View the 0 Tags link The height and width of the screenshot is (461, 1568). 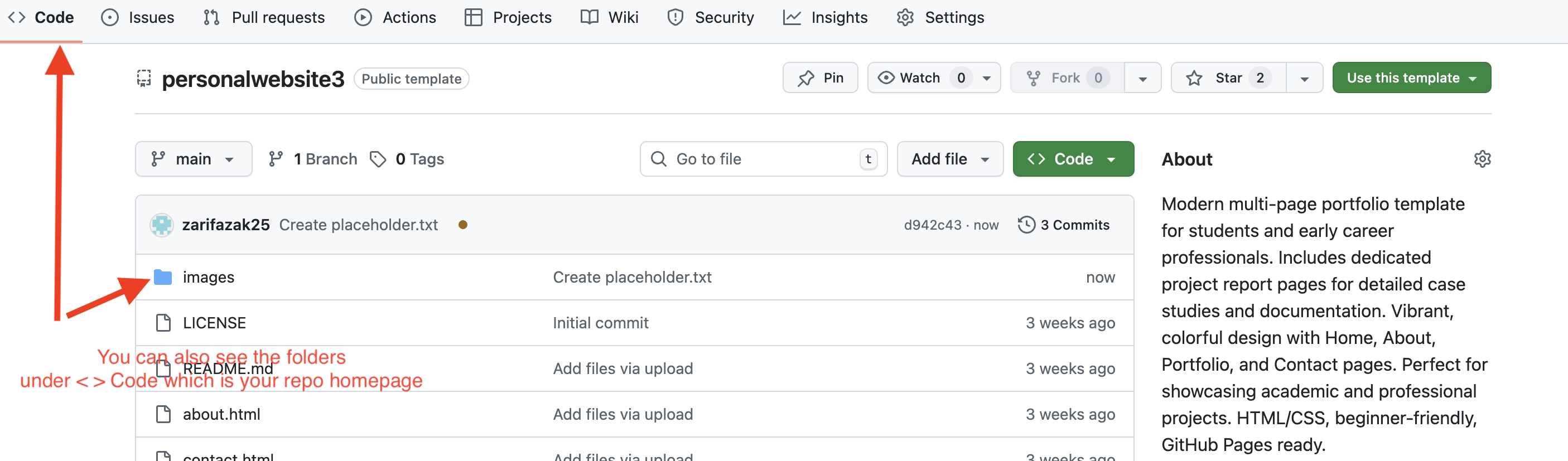point(407,159)
